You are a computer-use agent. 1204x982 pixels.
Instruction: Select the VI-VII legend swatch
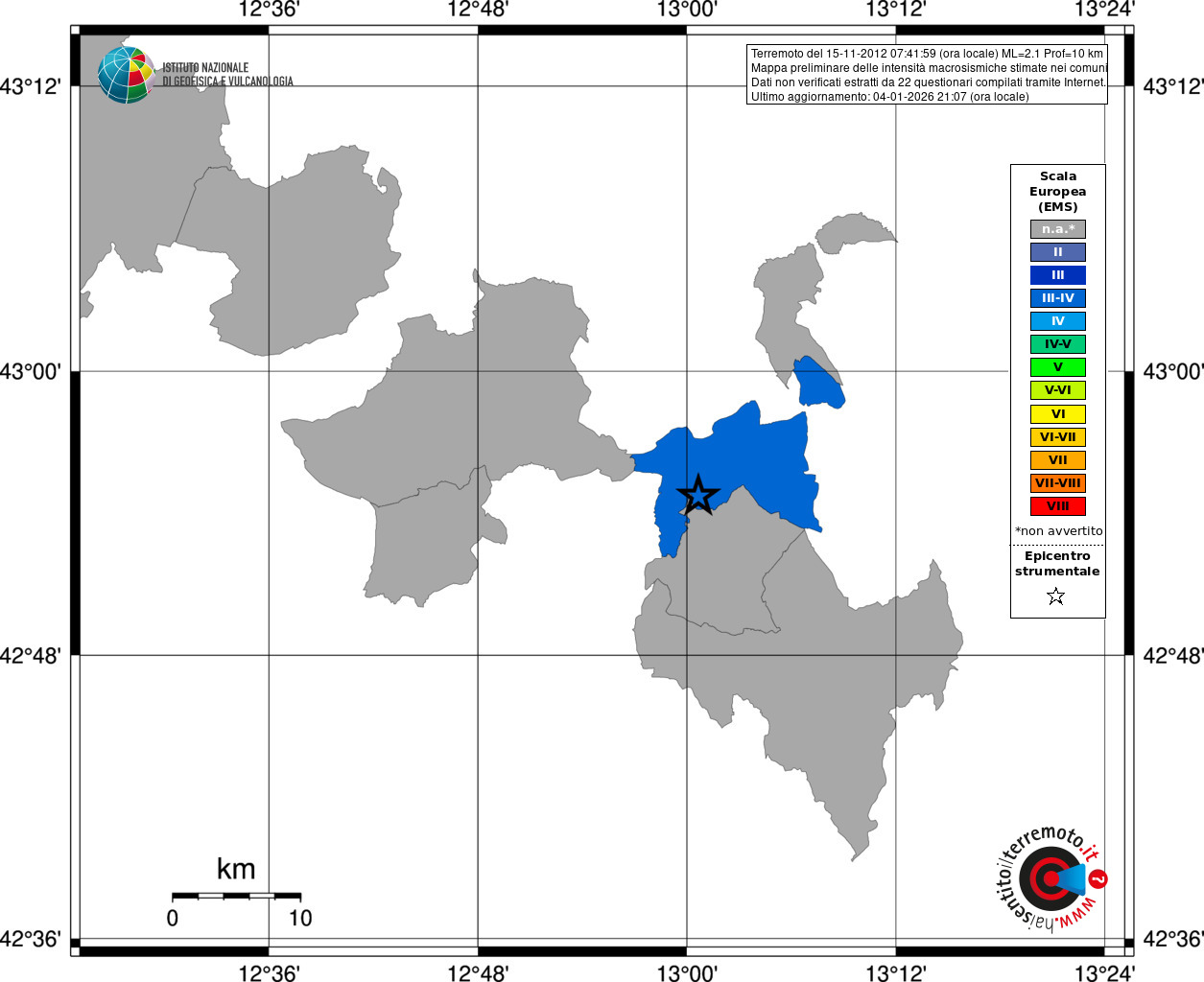pos(1058,437)
